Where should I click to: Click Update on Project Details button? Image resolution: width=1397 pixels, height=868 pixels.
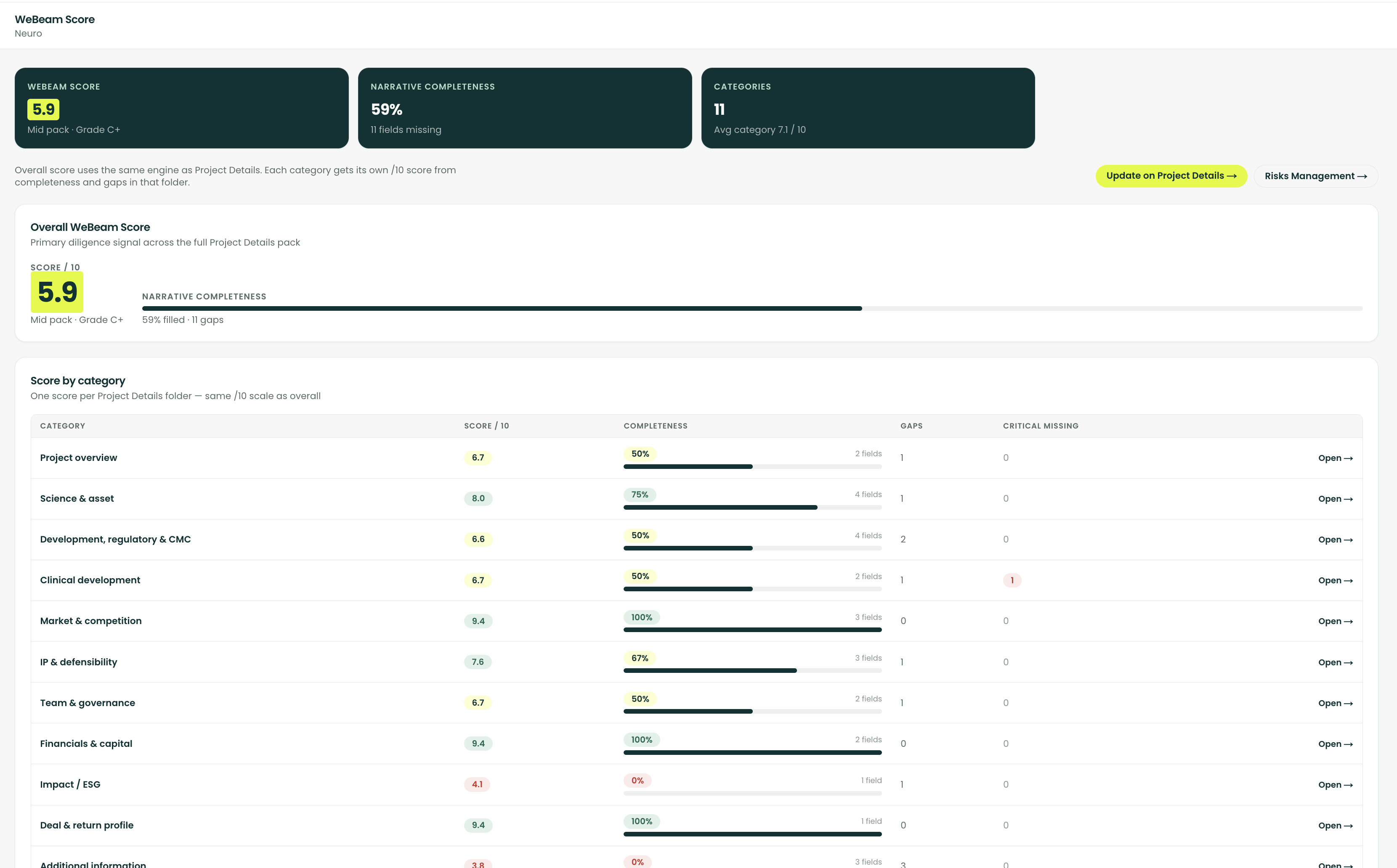[1171, 176]
